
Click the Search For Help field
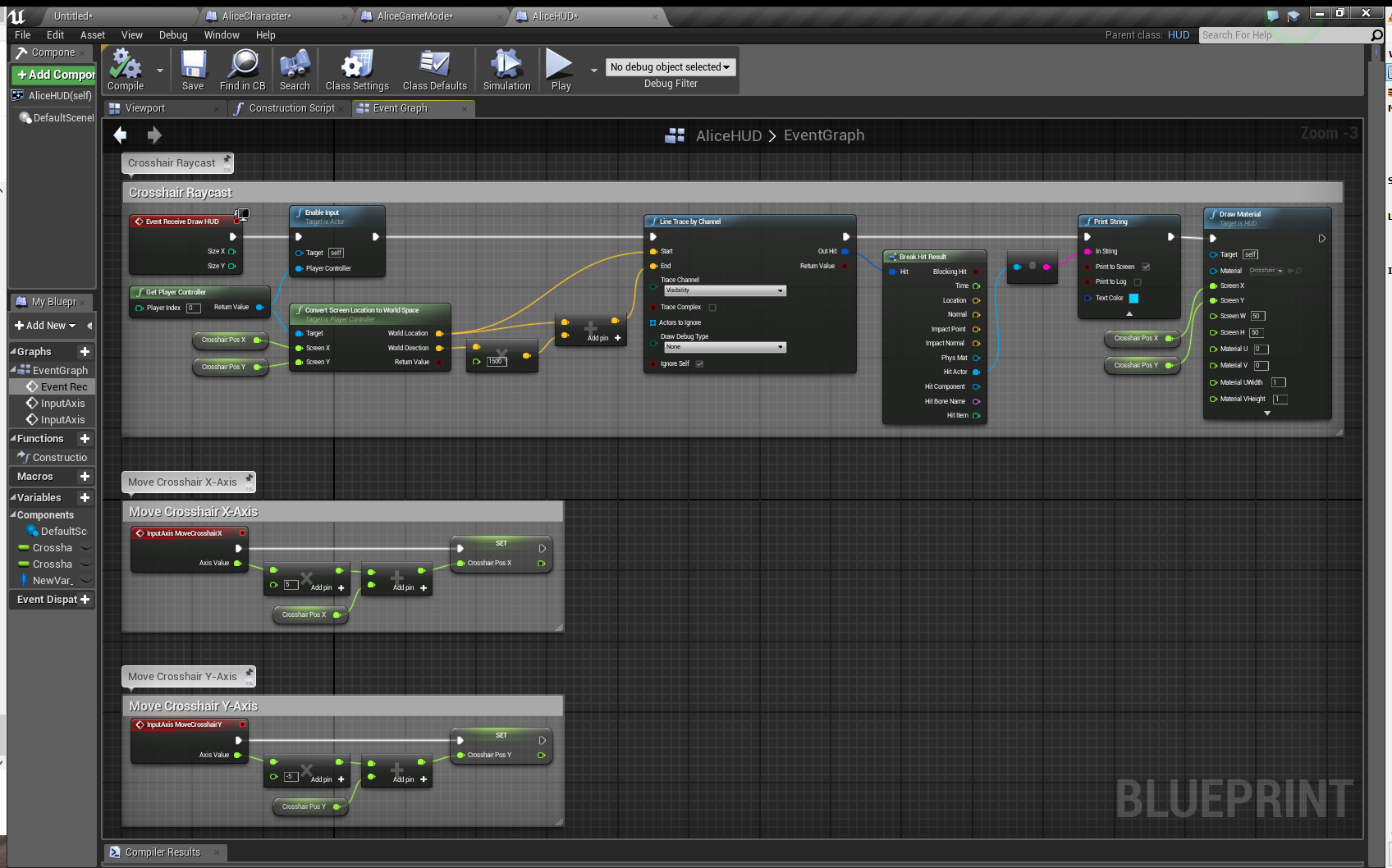(x=1284, y=35)
